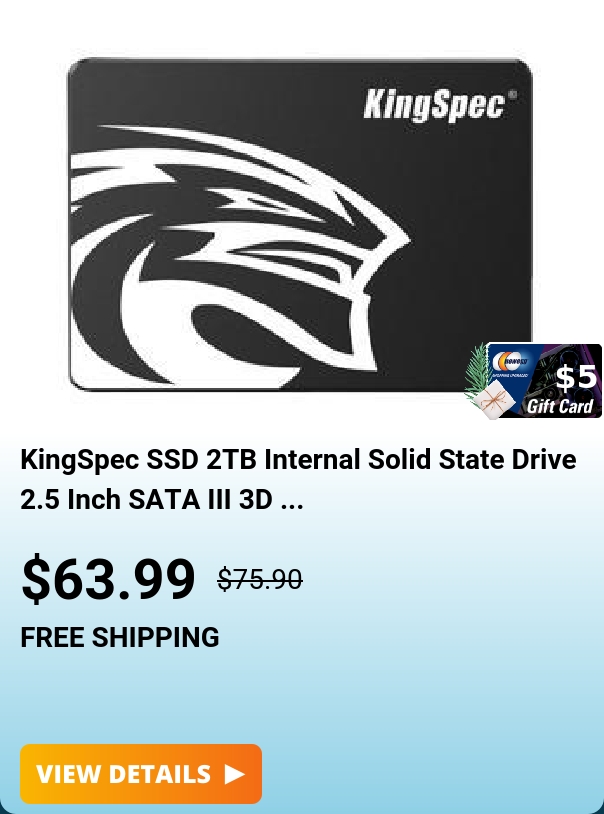Viewport: 604px width, 814px height.
Task: Click the VIEW DETAILS button
Action: pyautogui.click(x=141, y=774)
